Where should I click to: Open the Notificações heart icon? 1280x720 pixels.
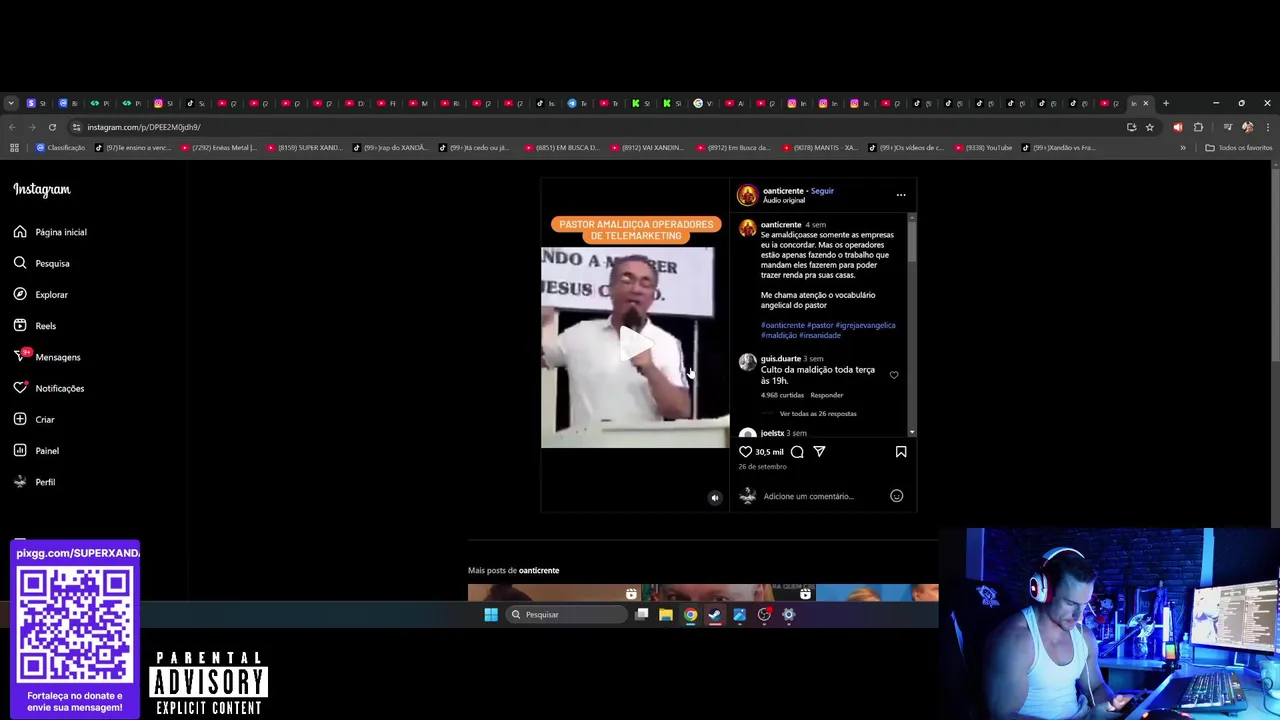coord(20,388)
